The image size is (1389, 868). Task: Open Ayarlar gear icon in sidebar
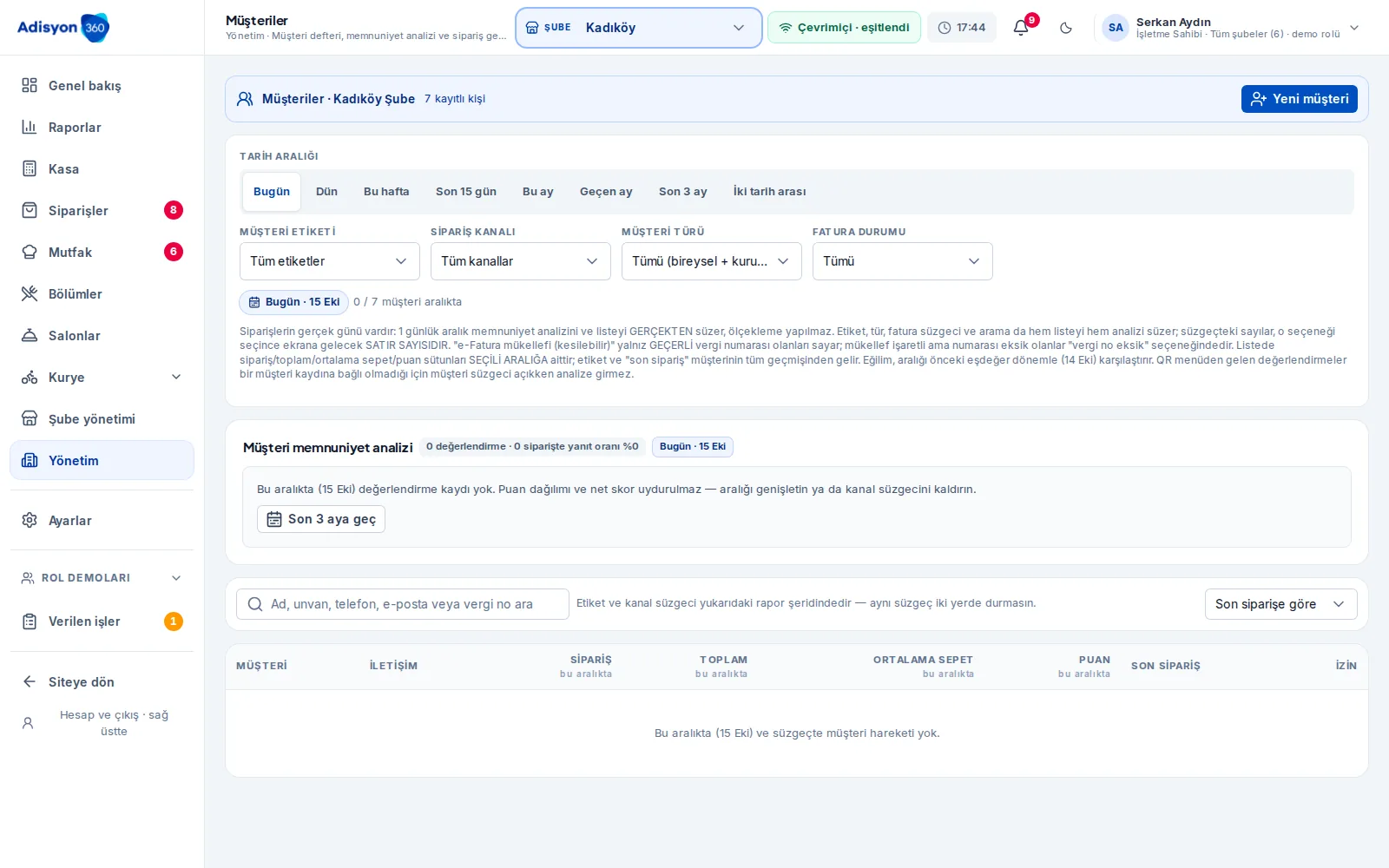coord(30,520)
